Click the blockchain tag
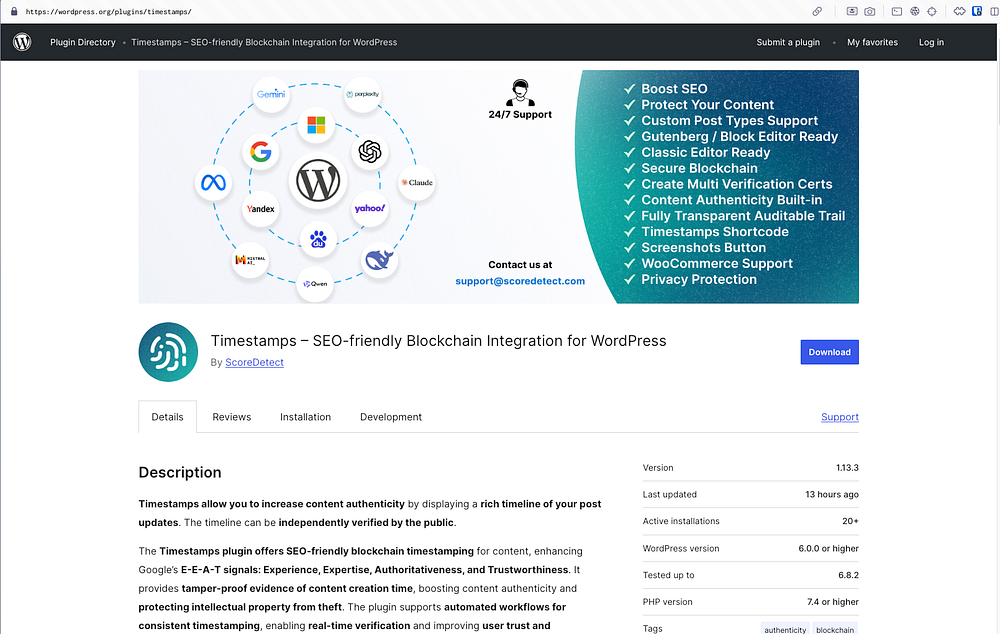 tap(835, 630)
